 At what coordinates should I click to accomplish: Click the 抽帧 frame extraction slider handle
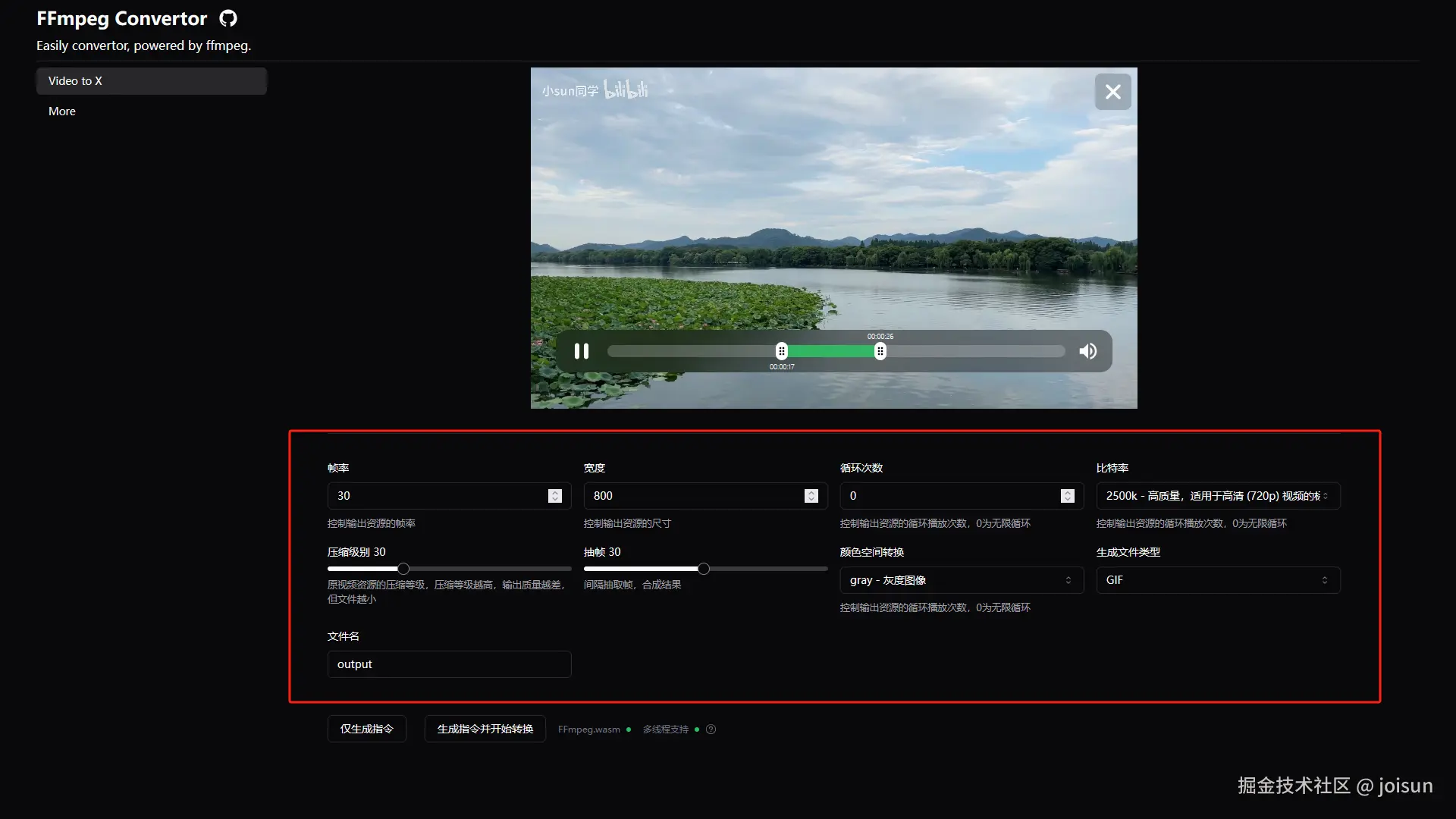click(x=704, y=569)
